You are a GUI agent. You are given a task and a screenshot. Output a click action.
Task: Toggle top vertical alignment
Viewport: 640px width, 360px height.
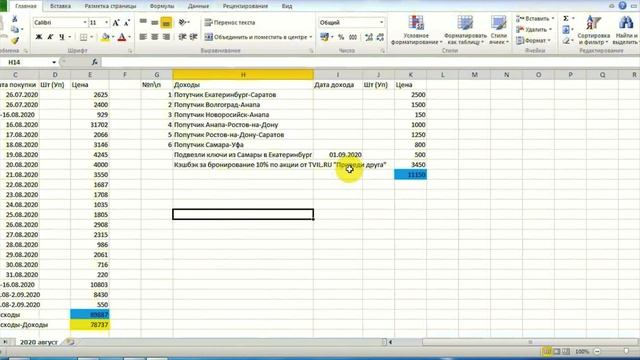pyautogui.click(x=143, y=22)
